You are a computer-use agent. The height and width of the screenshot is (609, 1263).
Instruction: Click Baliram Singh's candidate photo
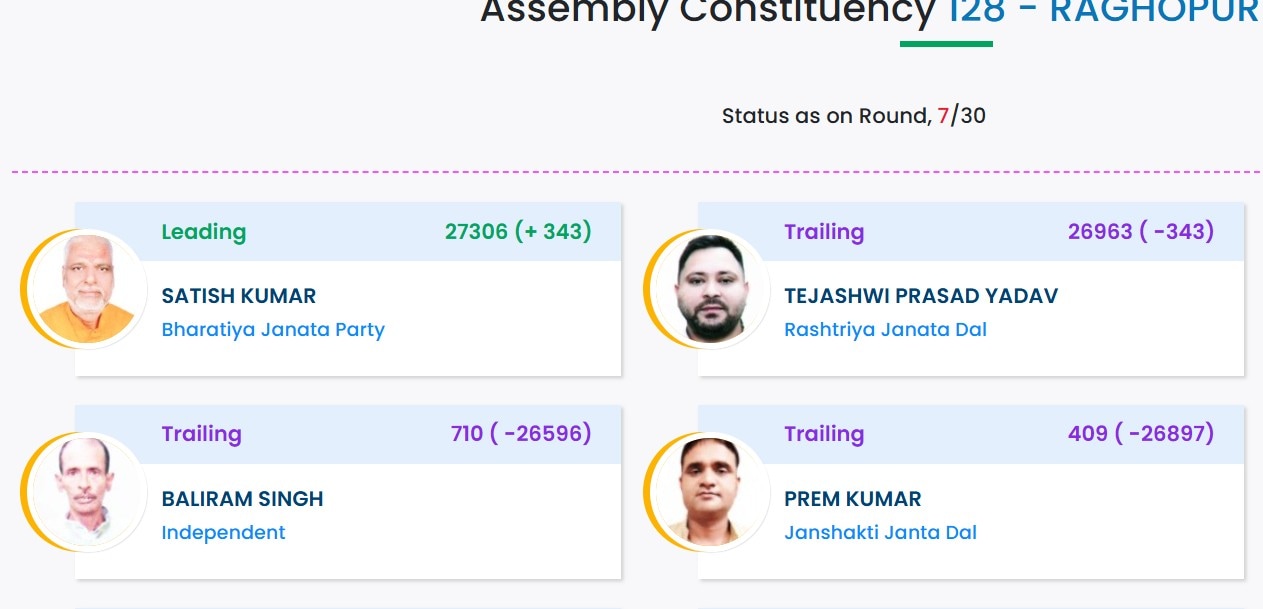coord(87,491)
